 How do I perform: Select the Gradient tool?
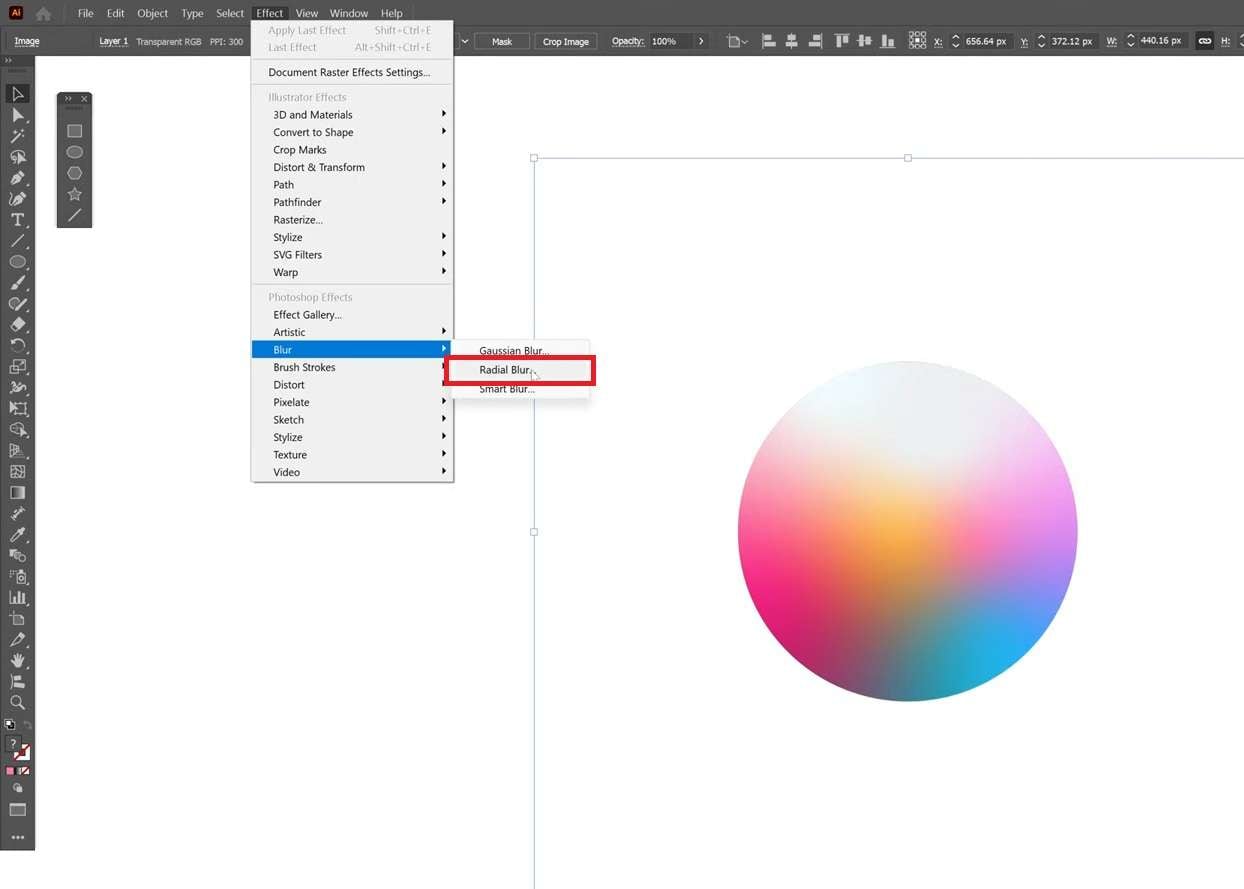17,493
